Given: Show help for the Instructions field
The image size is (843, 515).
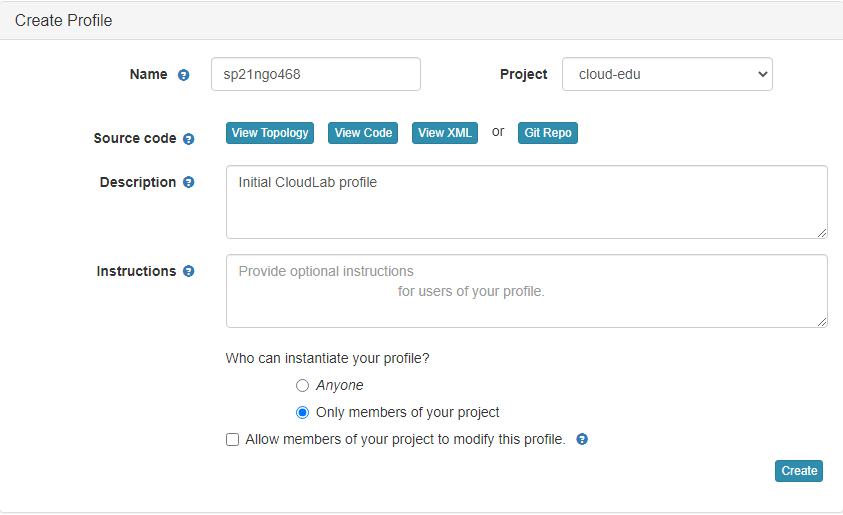Looking at the screenshot, I should (x=189, y=272).
